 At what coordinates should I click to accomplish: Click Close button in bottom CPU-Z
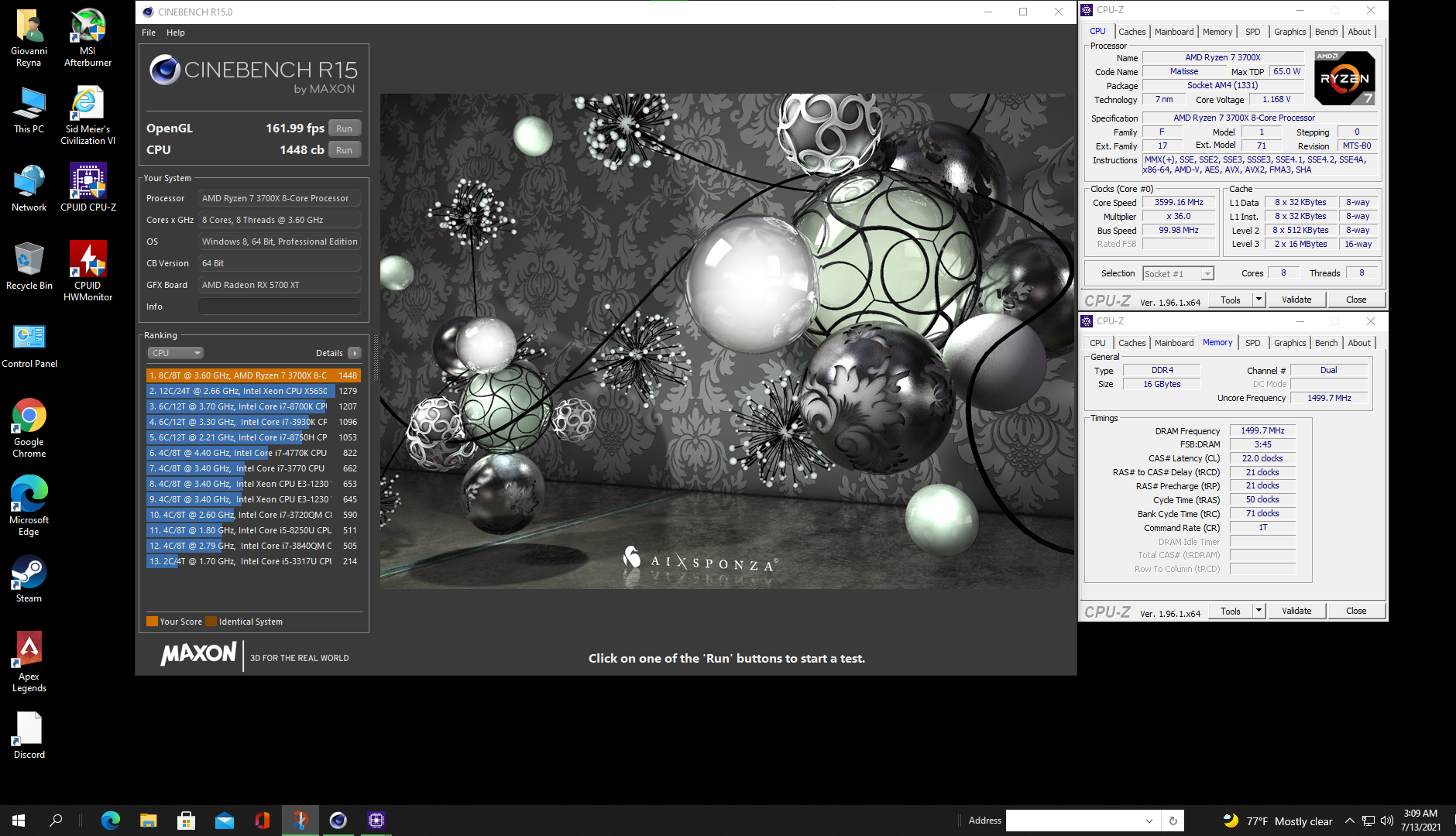click(x=1356, y=611)
